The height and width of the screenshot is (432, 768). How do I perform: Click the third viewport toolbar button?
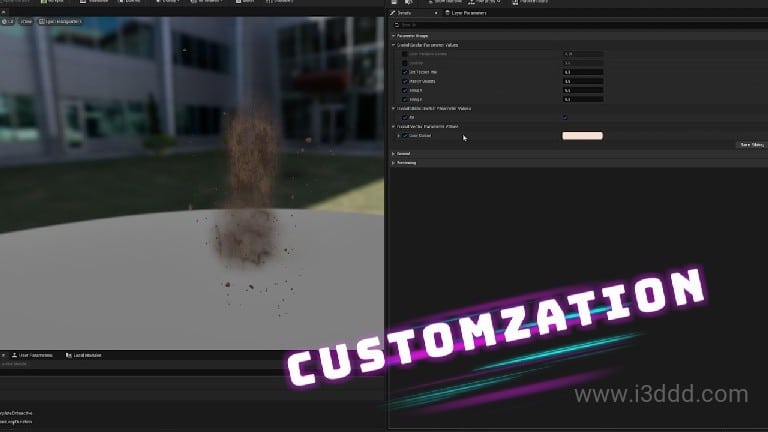coord(60,22)
